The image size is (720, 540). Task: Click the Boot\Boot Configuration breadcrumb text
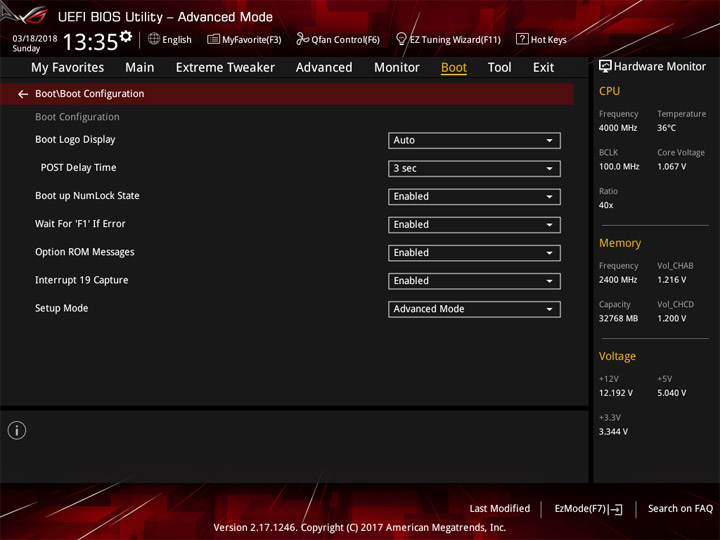click(90, 94)
